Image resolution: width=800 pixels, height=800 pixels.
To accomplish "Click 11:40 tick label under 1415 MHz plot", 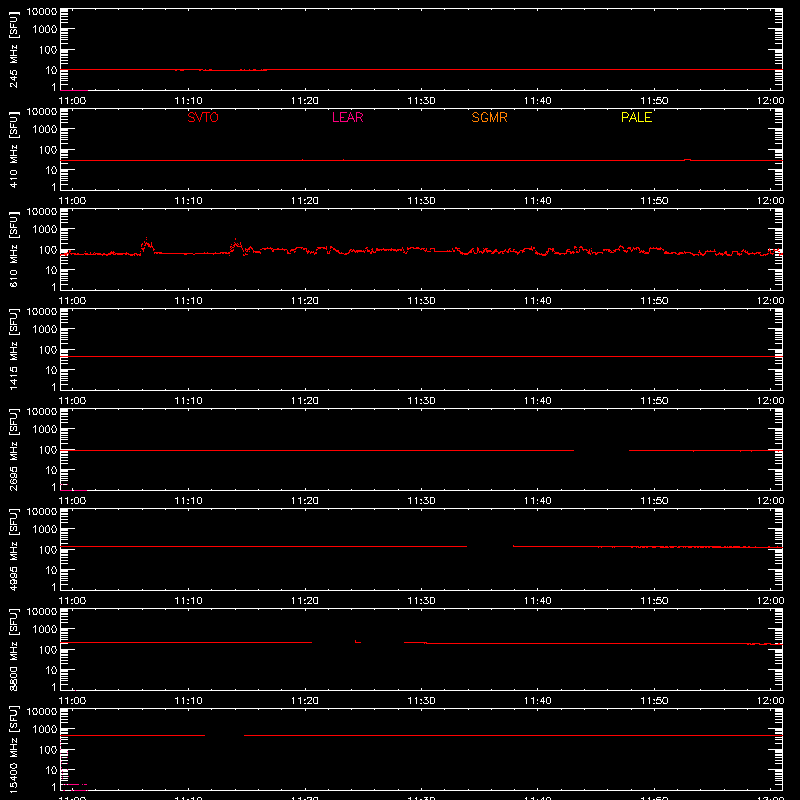I will (x=538, y=401).
